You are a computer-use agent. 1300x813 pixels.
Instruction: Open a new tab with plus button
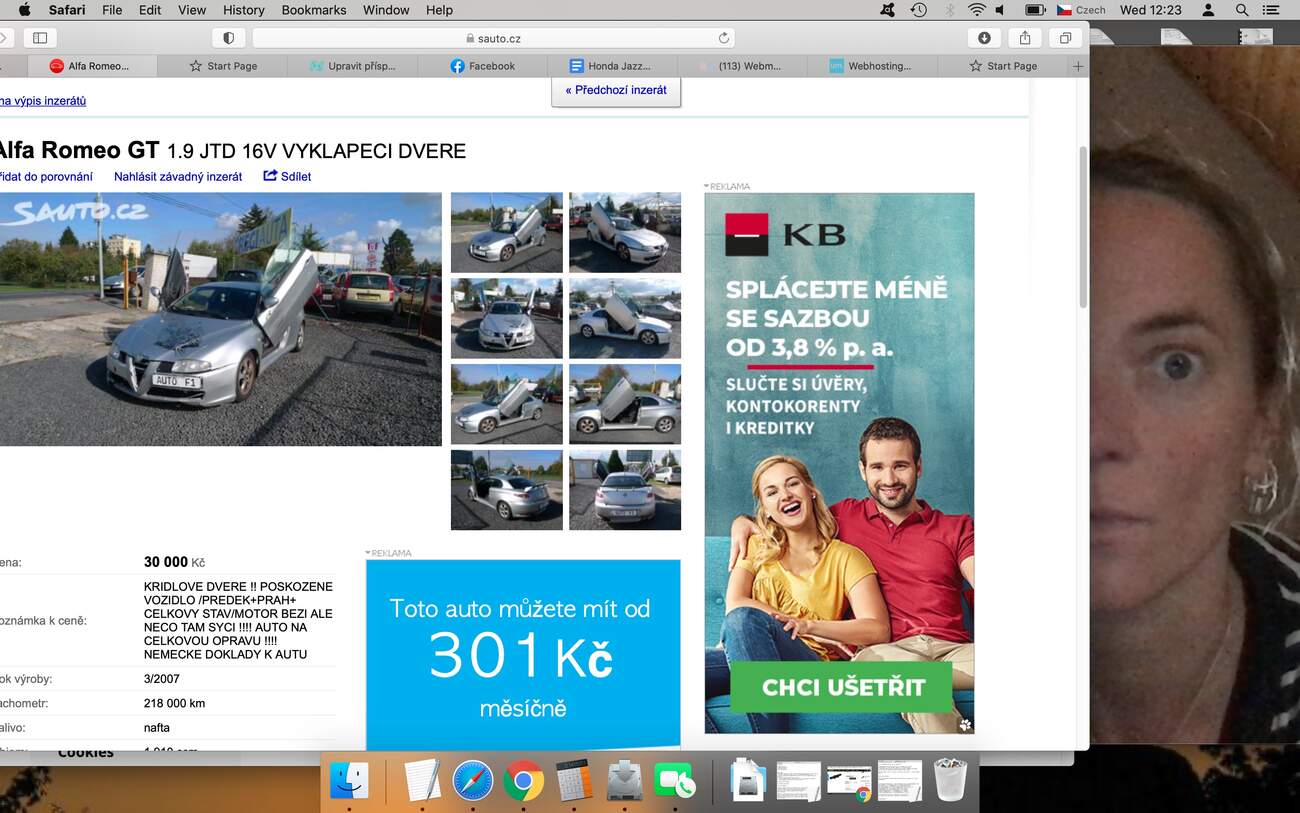coord(1077,66)
